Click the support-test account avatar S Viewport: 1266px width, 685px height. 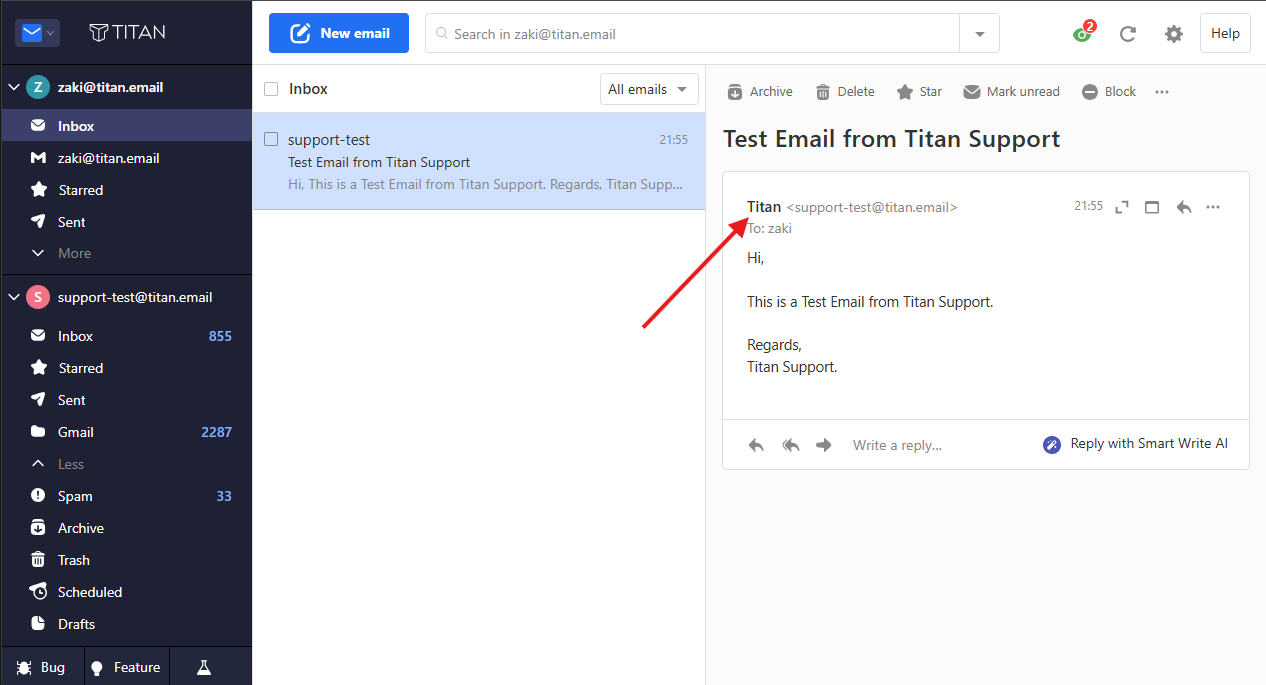point(38,297)
